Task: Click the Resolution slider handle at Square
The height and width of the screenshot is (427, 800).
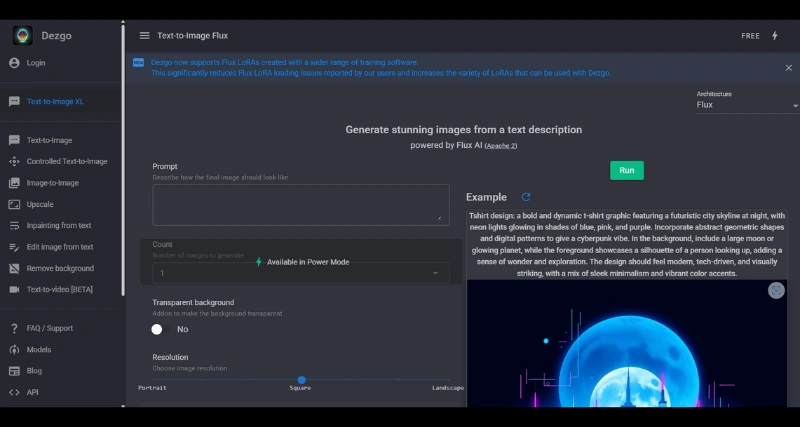Action: click(302, 380)
